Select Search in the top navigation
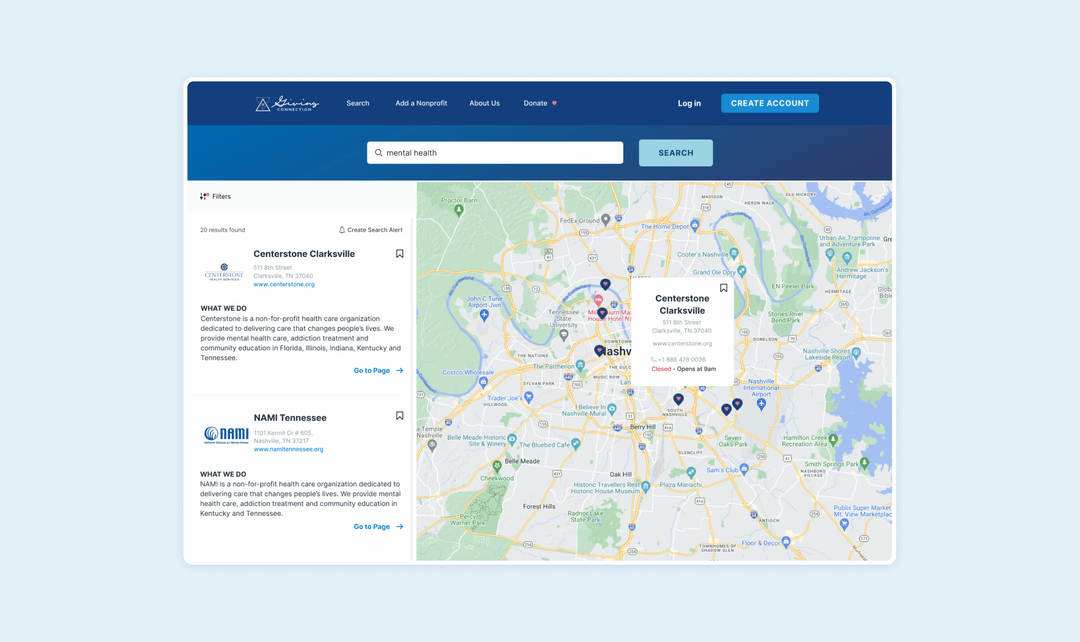The image size is (1080, 642). click(357, 102)
